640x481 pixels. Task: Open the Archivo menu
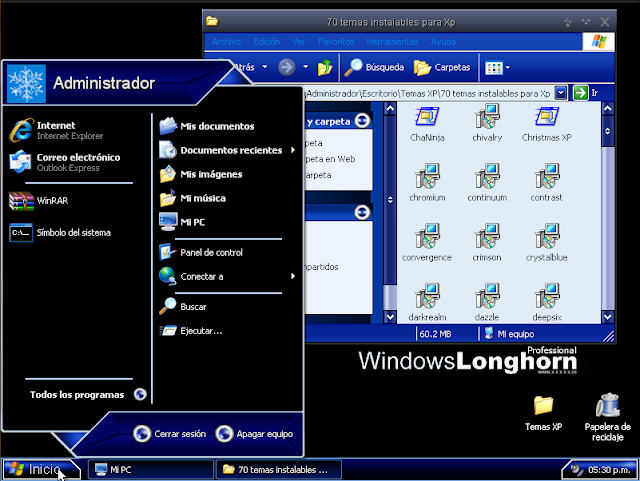226,42
